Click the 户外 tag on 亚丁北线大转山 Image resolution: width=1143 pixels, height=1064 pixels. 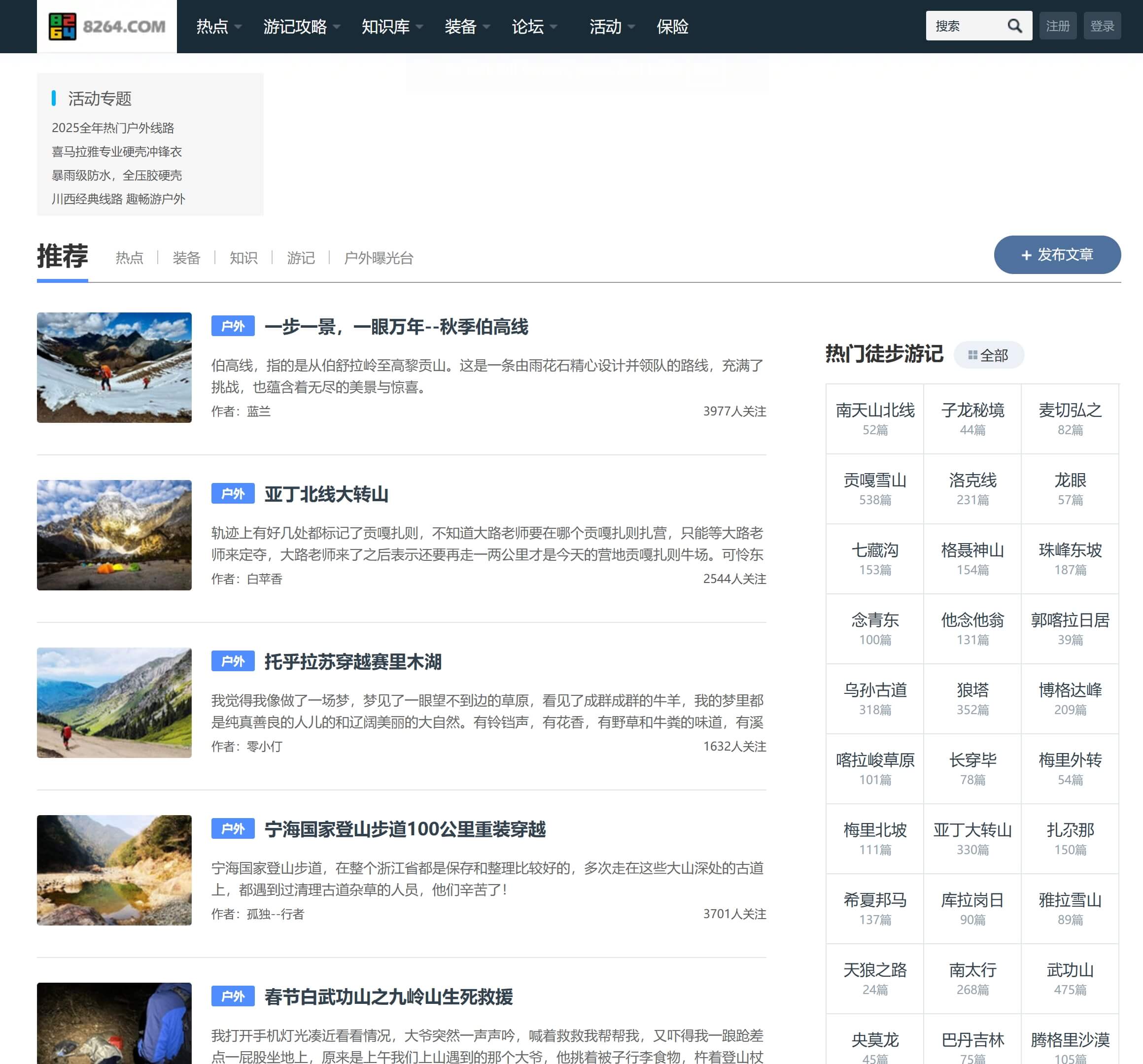pyautogui.click(x=233, y=494)
